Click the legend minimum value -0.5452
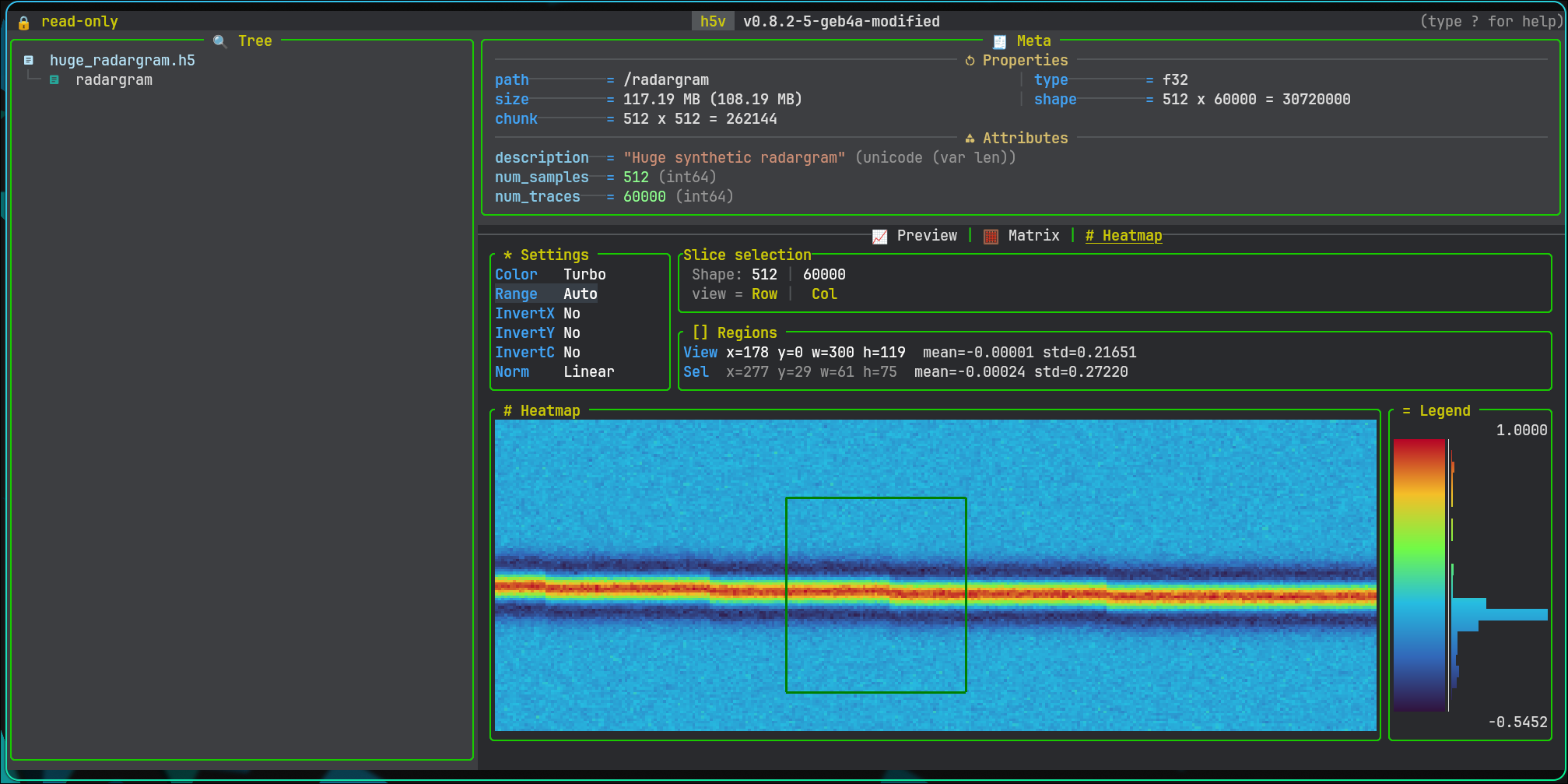1568x784 pixels. pyautogui.click(x=1517, y=722)
